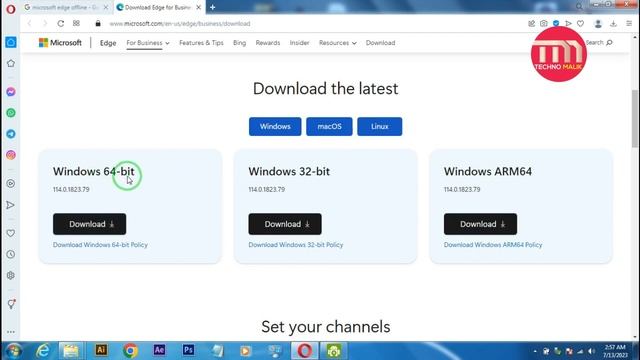
Task: Expand the For Business dropdown
Action: point(148,43)
